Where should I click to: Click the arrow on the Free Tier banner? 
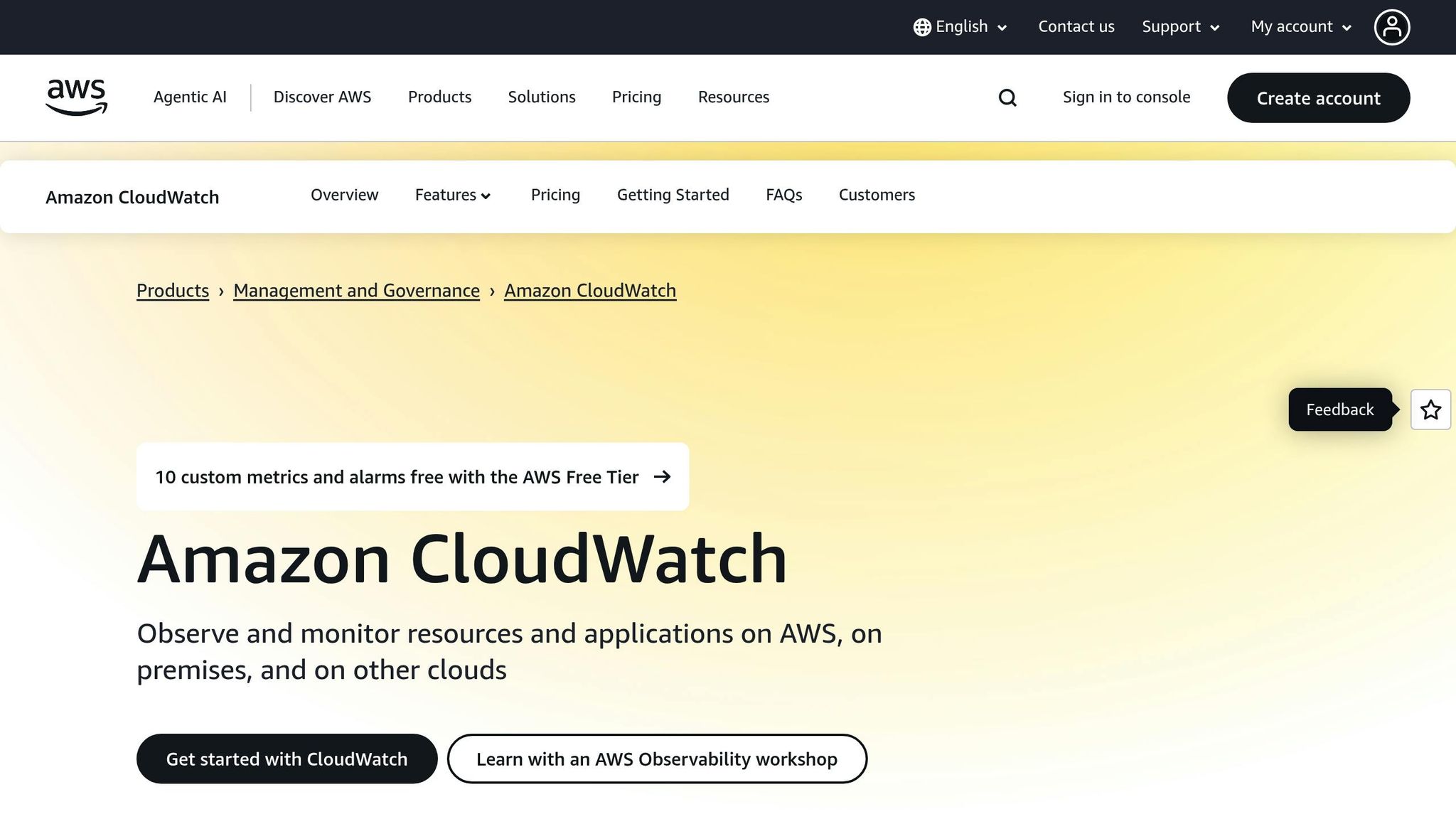tap(662, 476)
